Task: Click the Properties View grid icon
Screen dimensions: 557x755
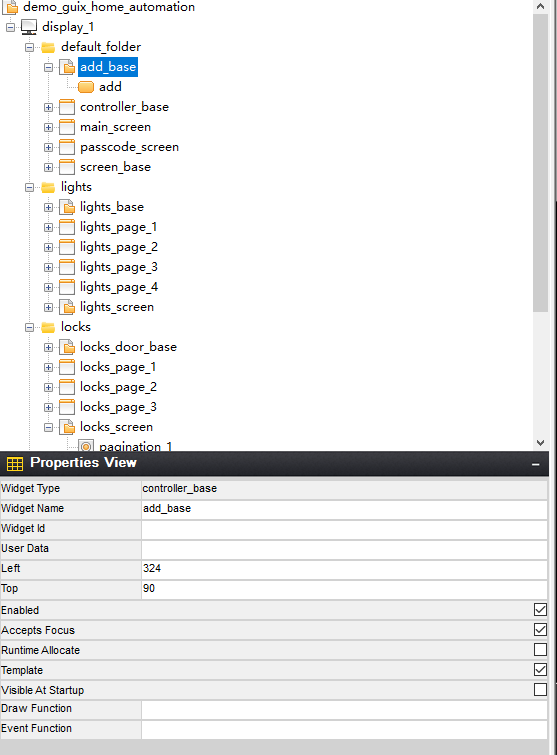Action: click(x=14, y=463)
